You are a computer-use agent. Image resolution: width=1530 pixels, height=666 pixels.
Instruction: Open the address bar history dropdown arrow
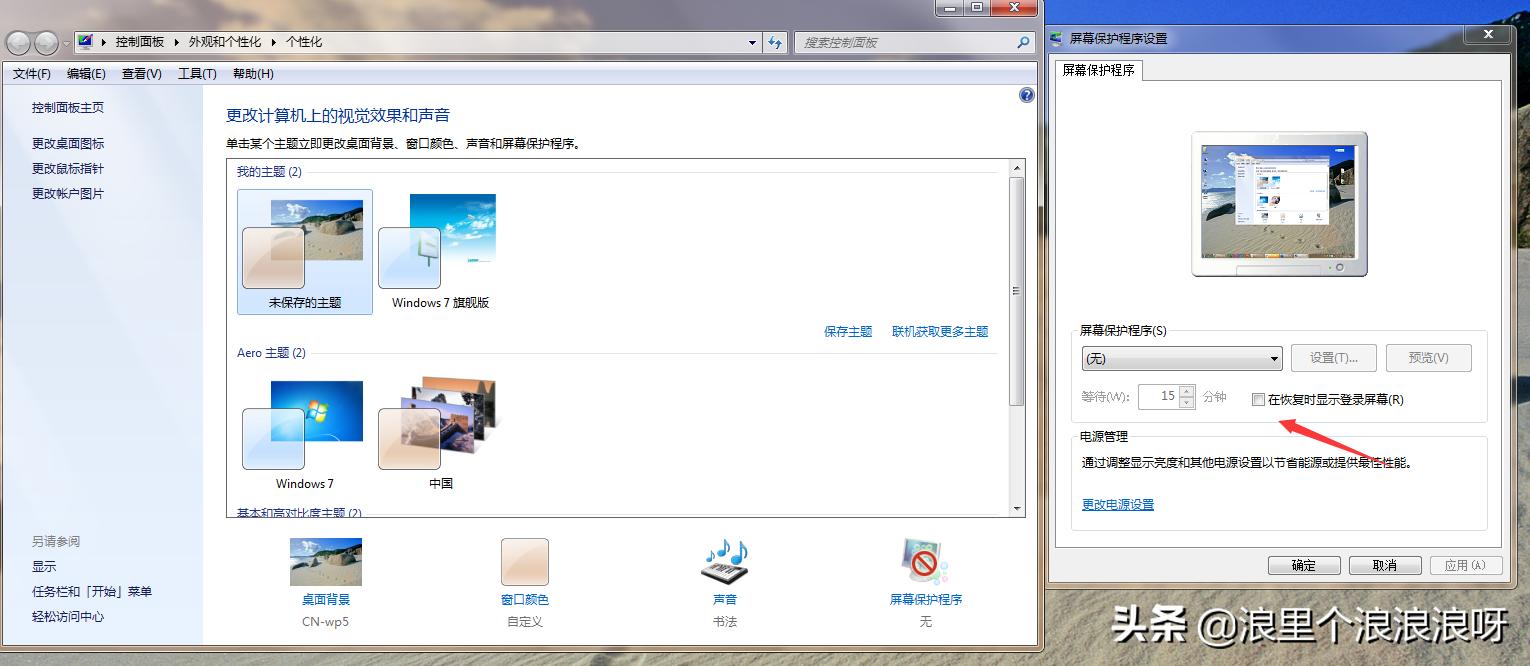[753, 42]
